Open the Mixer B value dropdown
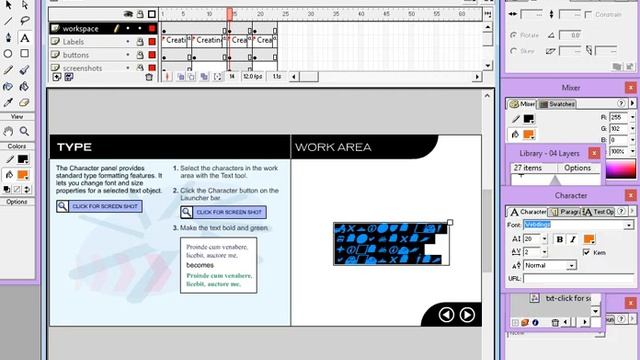The image size is (640, 360). coord(632,140)
